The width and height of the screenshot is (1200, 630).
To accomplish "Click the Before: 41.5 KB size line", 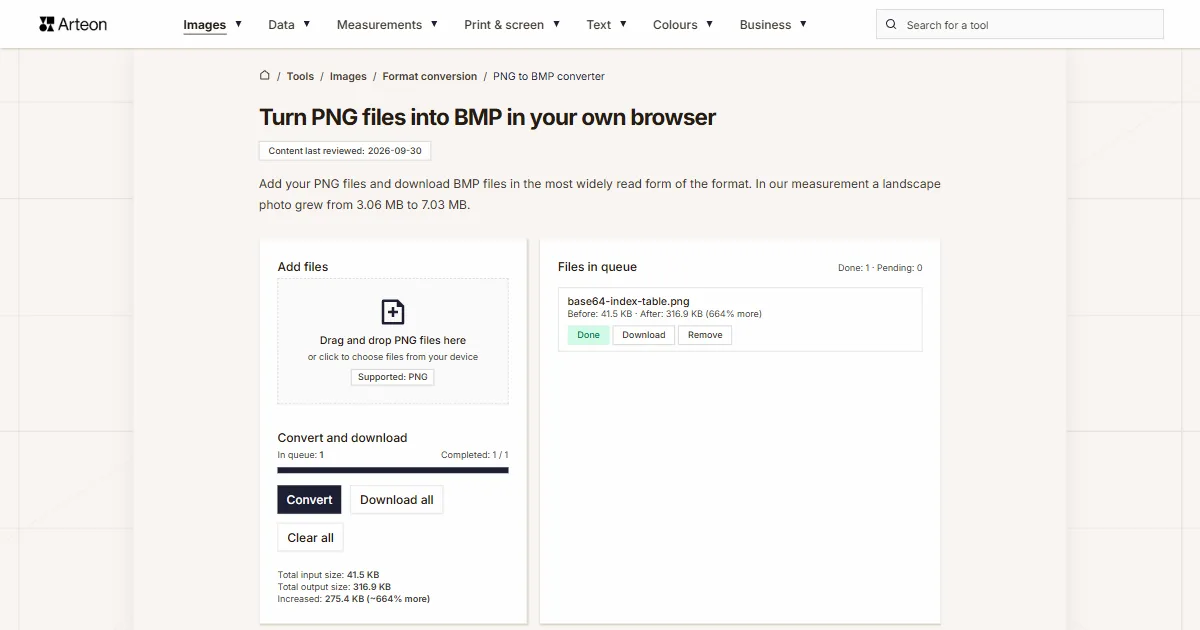I will (664, 314).
